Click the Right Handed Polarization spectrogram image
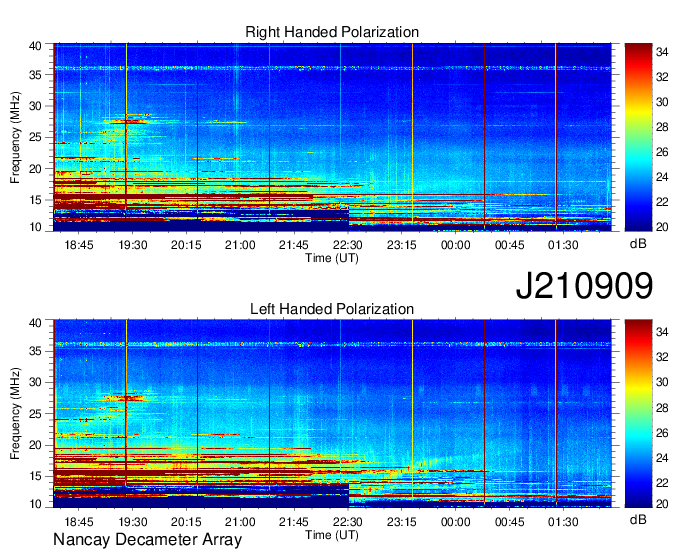 tap(332, 137)
